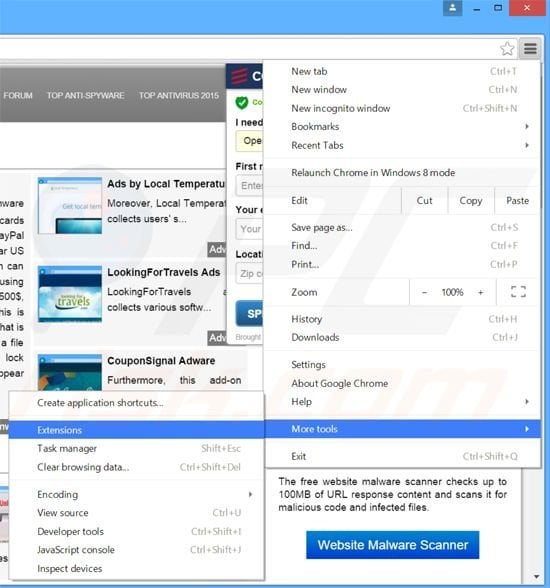Open the FORUM navigation link
The image size is (550, 588).
tap(18, 95)
